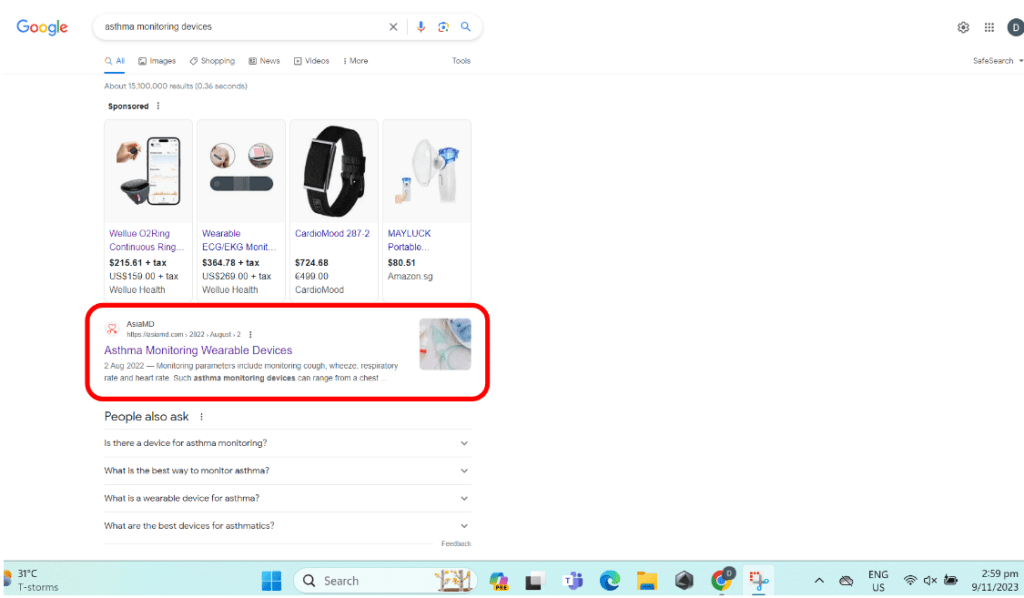Switch to the Videos tab
1024x598 pixels.
[311, 61]
